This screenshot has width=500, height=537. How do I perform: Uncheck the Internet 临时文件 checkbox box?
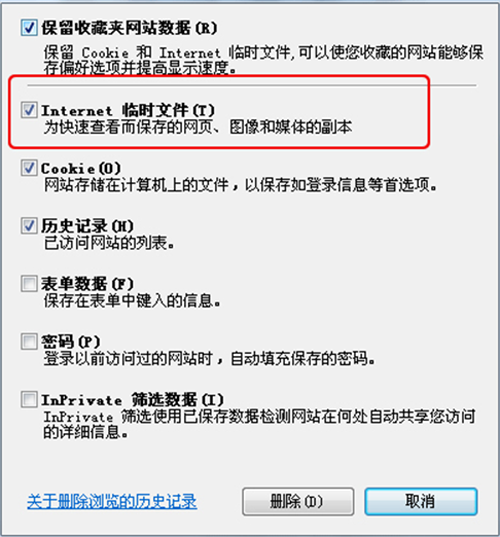[x=29, y=110]
